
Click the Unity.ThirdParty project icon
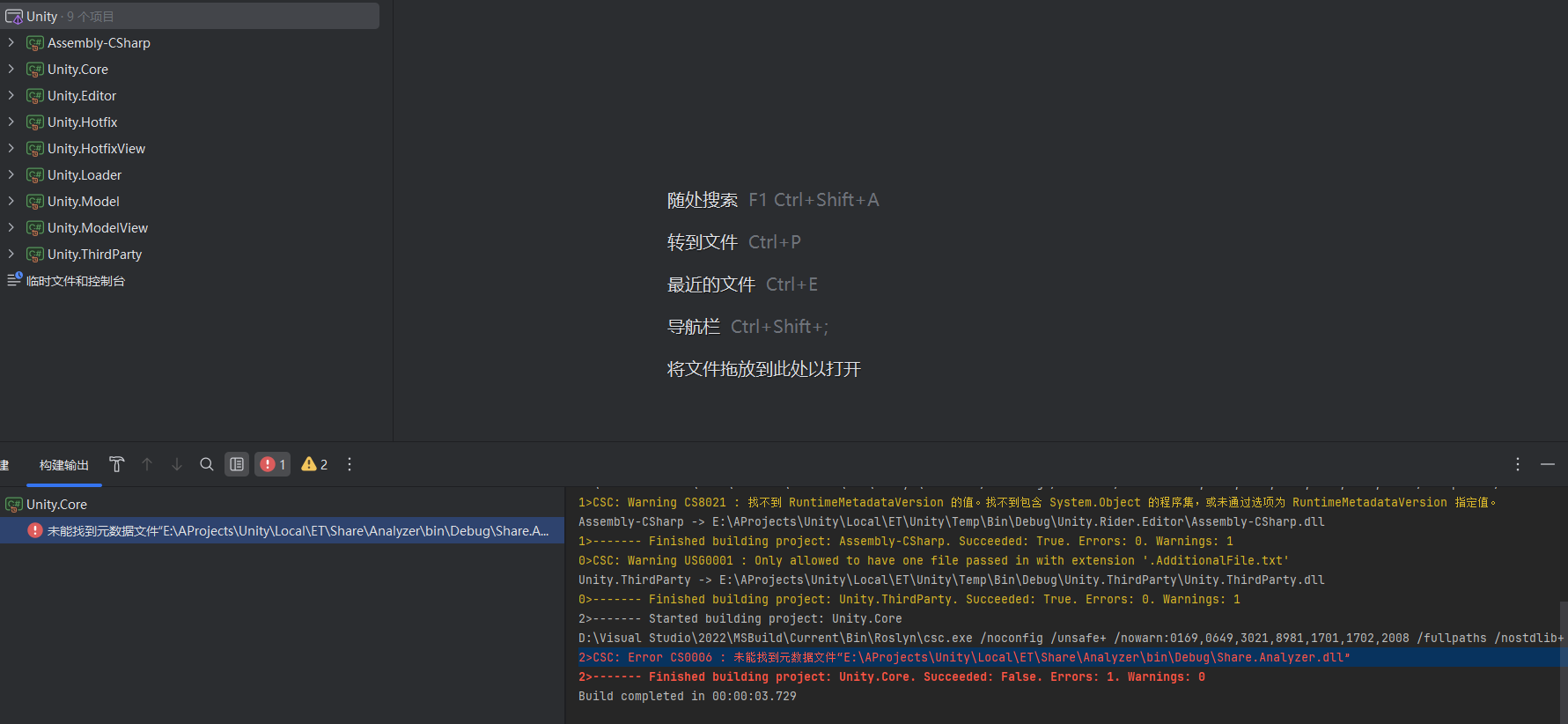tap(35, 255)
